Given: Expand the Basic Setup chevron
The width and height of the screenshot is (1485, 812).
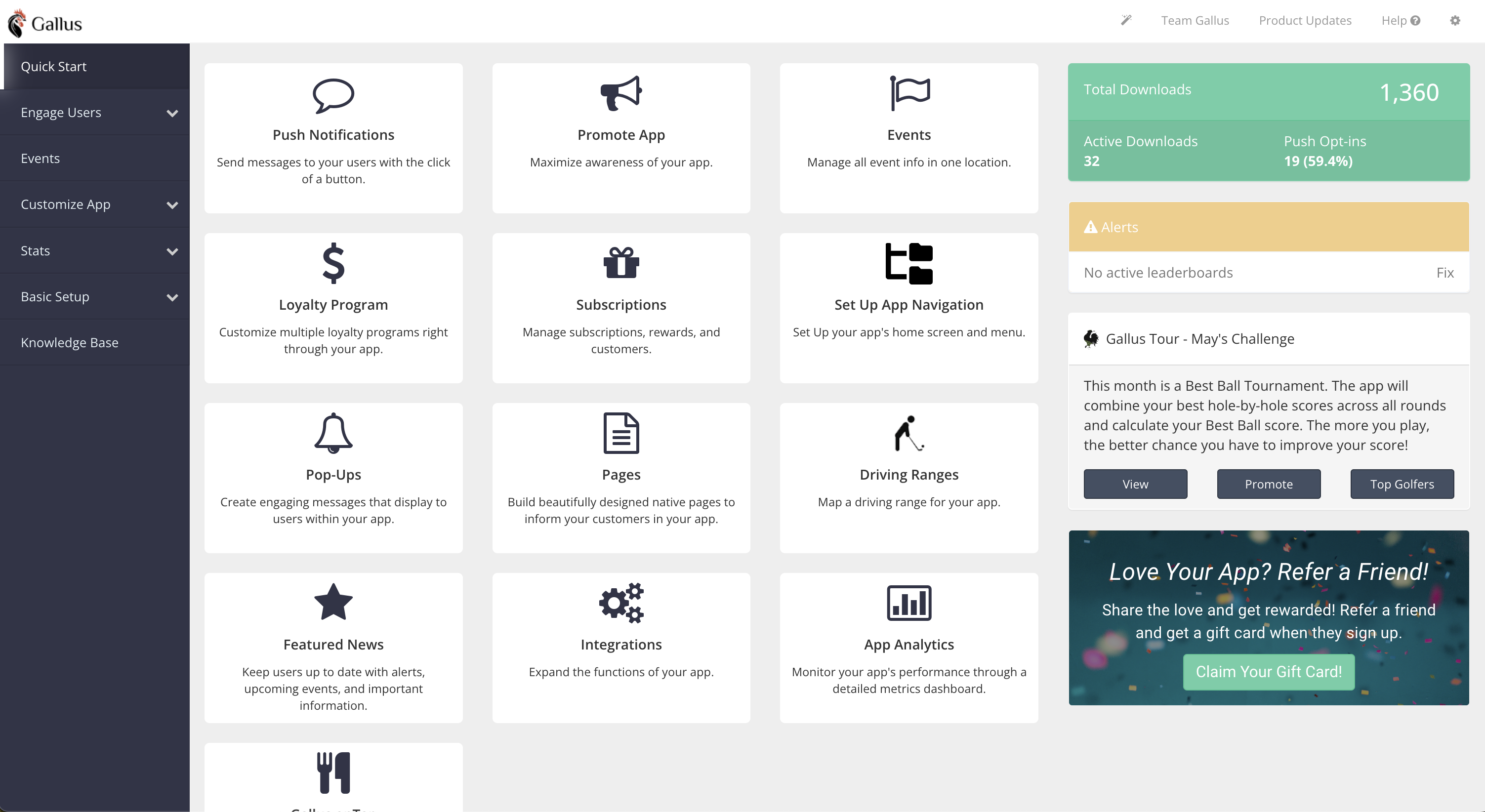Looking at the screenshot, I should click(172, 297).
